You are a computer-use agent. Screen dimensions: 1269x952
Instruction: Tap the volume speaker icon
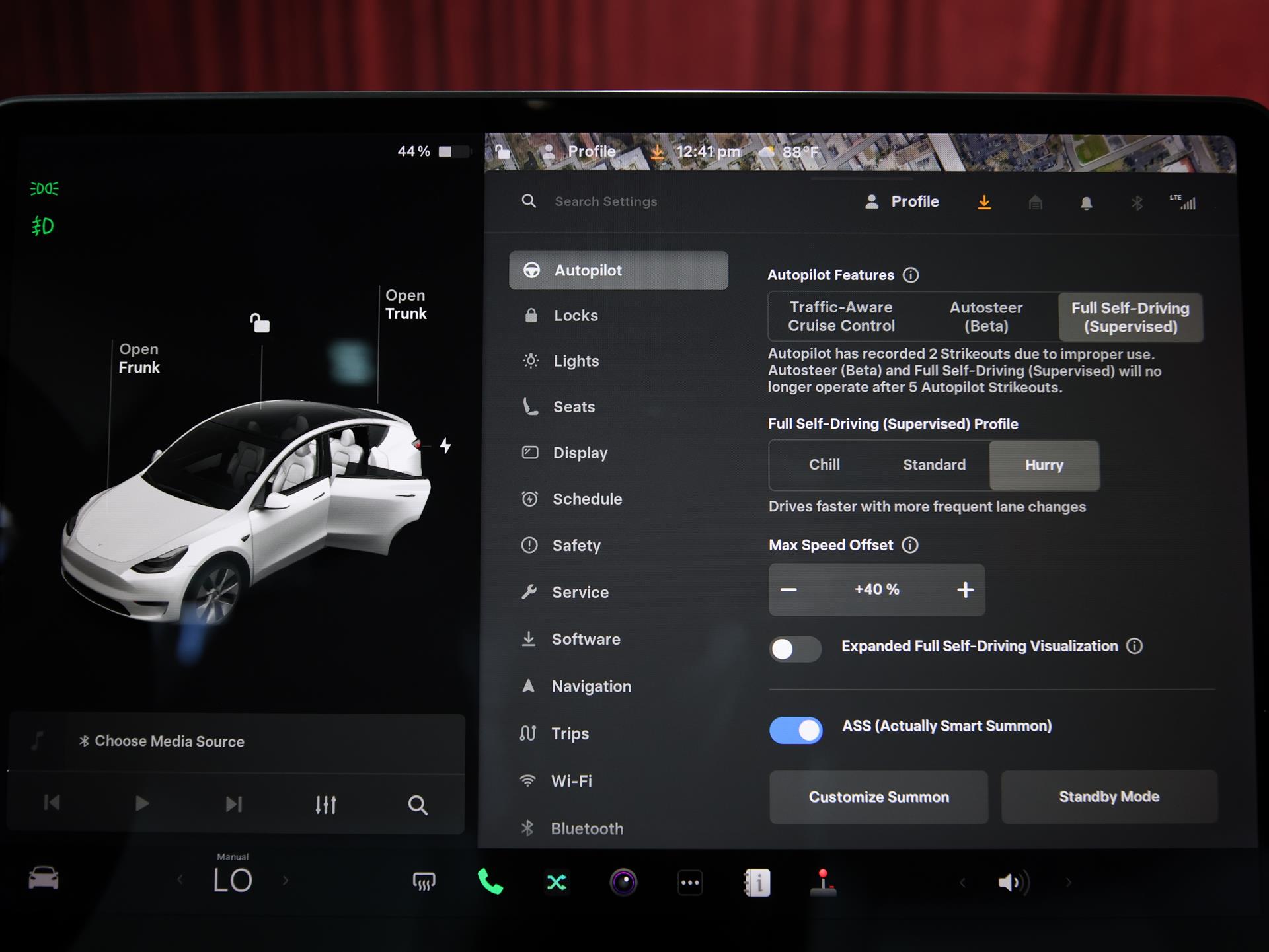(1014, 882)
